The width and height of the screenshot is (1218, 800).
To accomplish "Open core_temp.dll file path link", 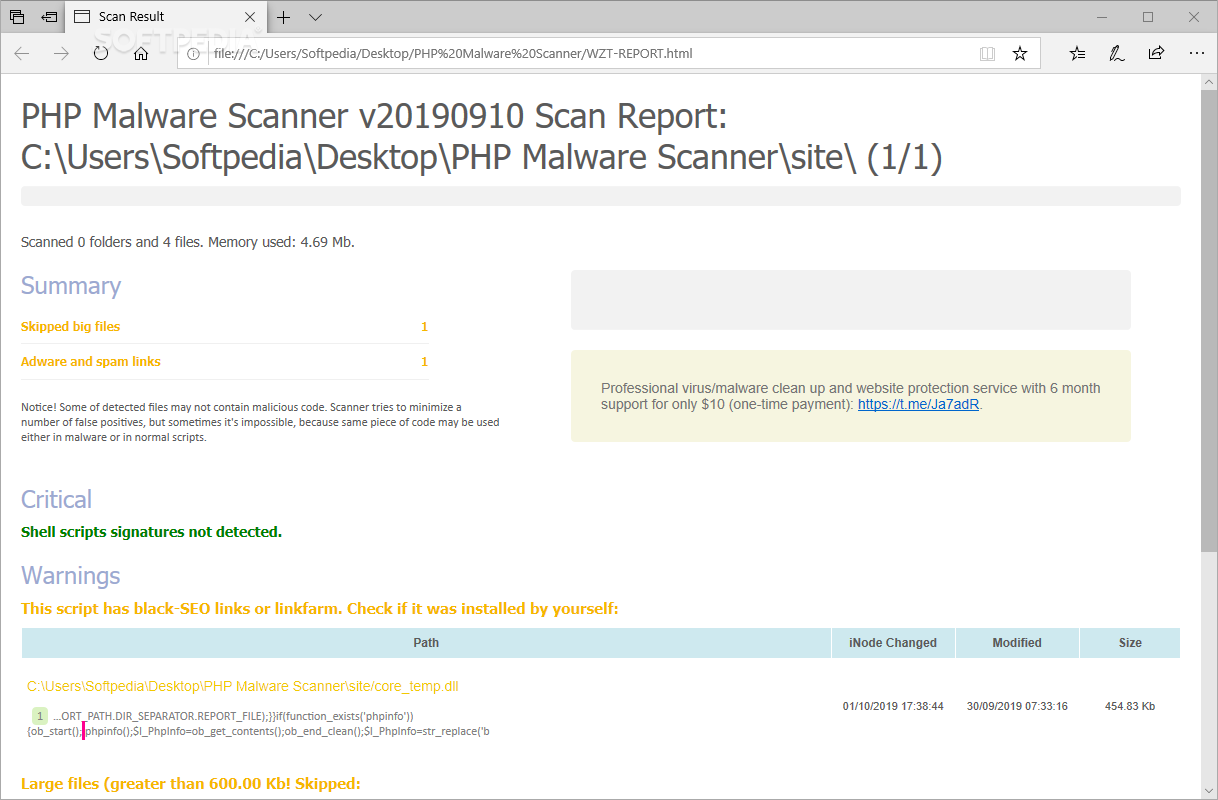I will click(x=243, y=686).
